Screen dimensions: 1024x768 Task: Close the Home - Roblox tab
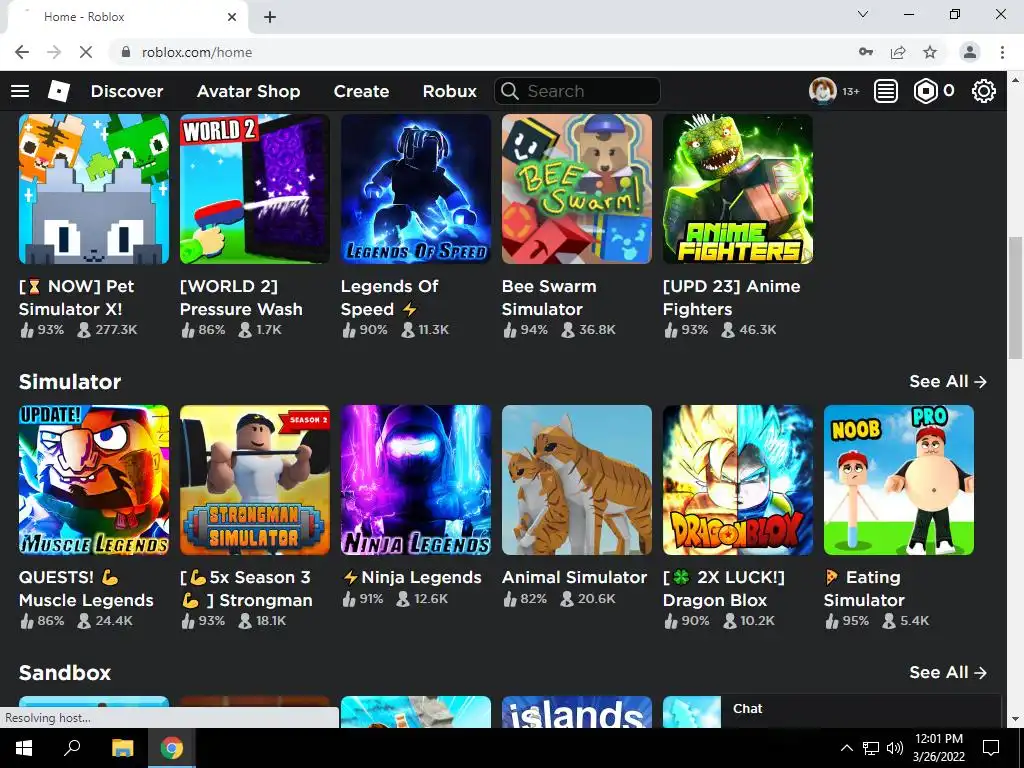tap(232, 17)
